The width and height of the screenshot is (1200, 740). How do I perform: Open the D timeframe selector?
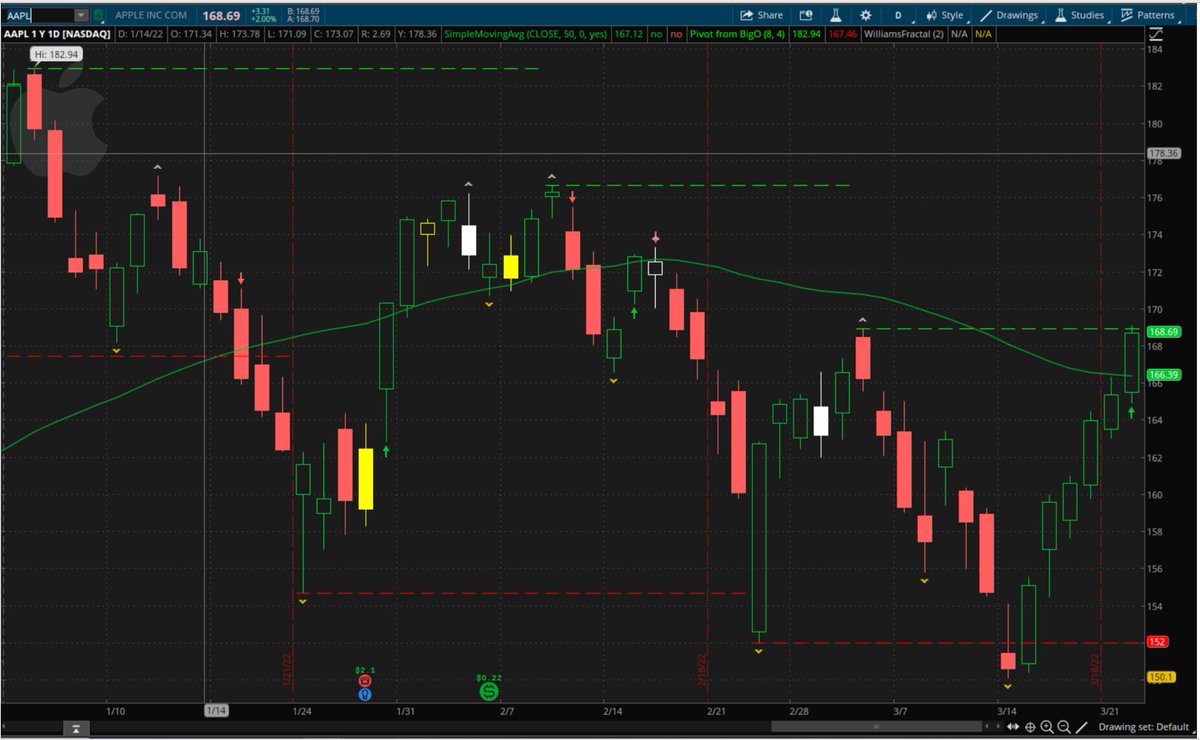(x=898, y=15)
